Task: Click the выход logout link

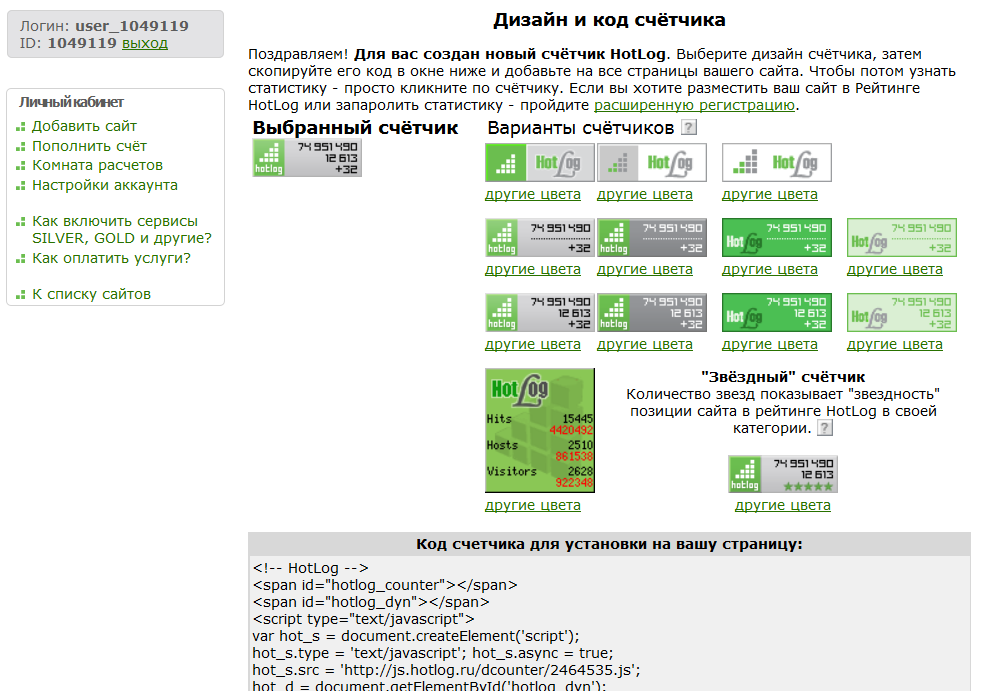Action: click(145, 43)
